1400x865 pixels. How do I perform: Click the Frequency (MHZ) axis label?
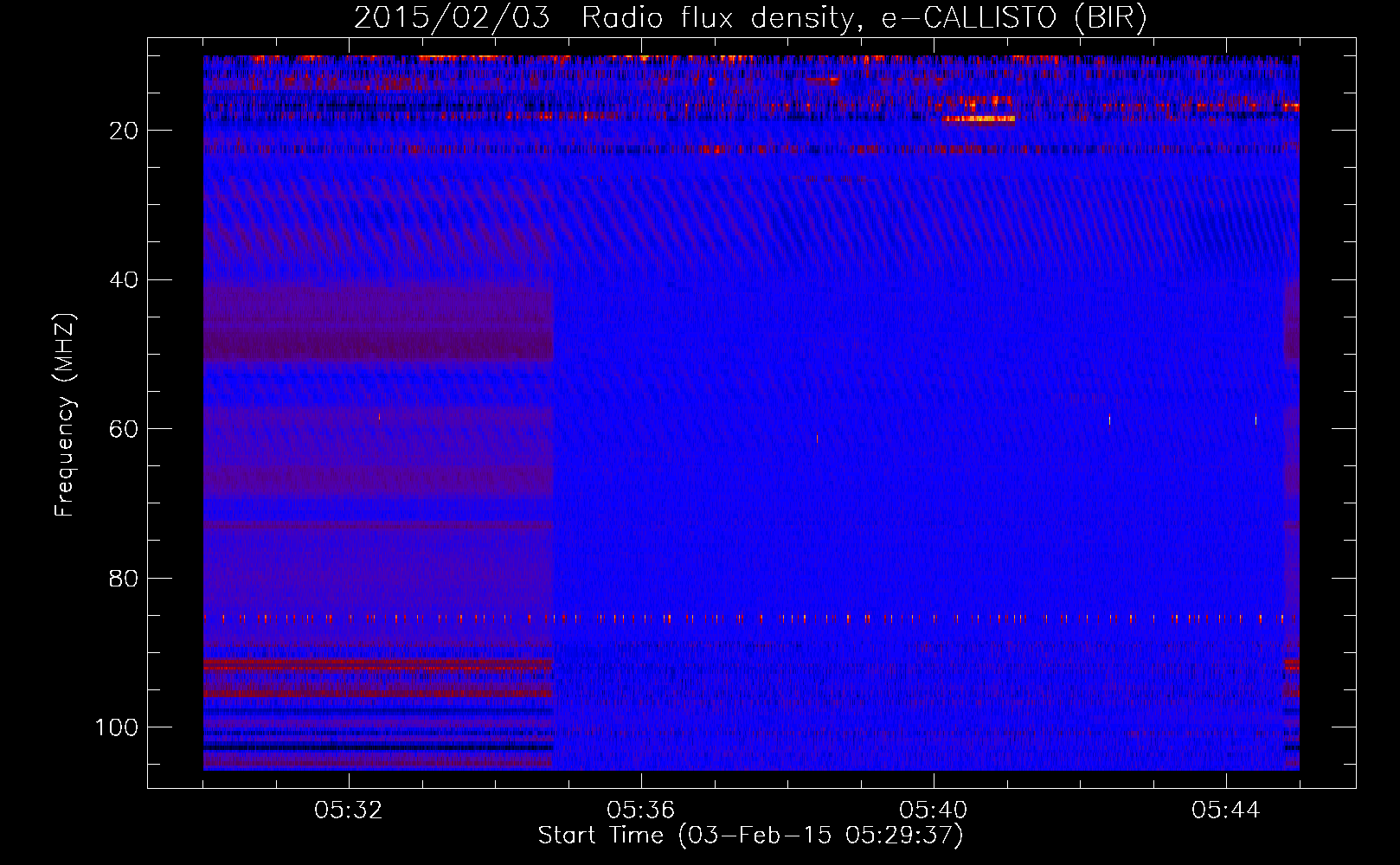coord(65,415)
